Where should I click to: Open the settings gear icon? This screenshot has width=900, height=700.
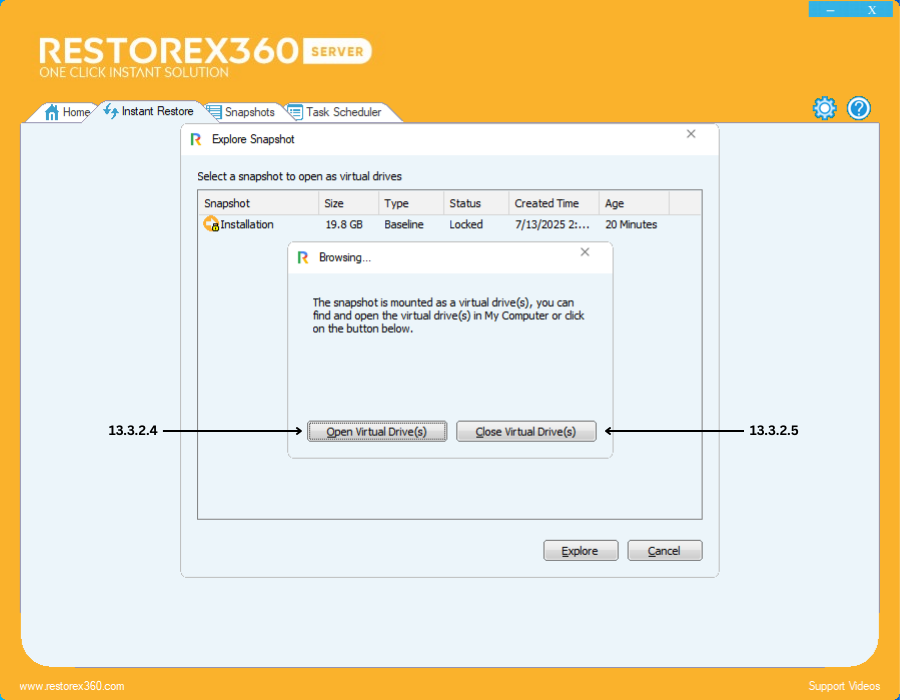pyautogui.click(x=824, y=108)
